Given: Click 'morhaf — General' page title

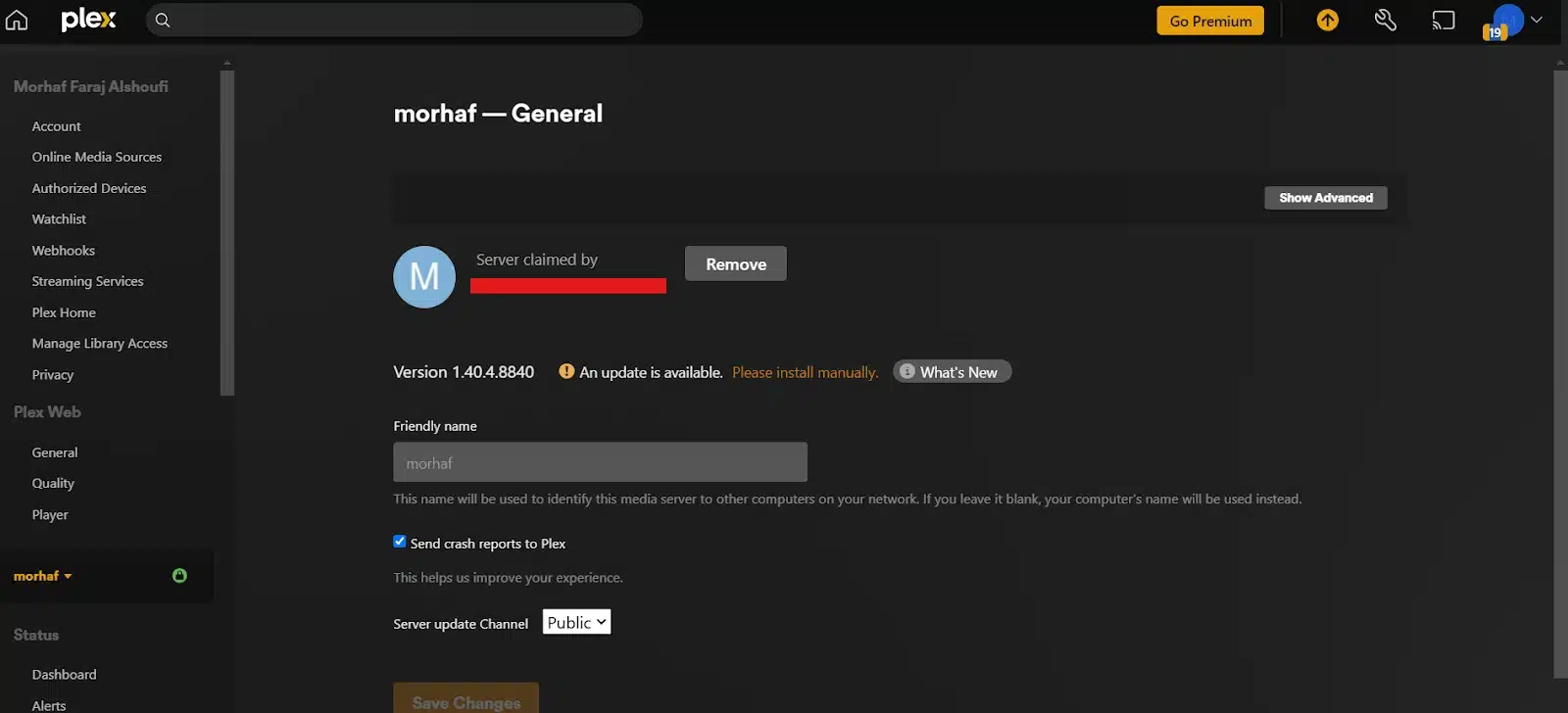Looking at the screenshot, I should tap(498, 114).
